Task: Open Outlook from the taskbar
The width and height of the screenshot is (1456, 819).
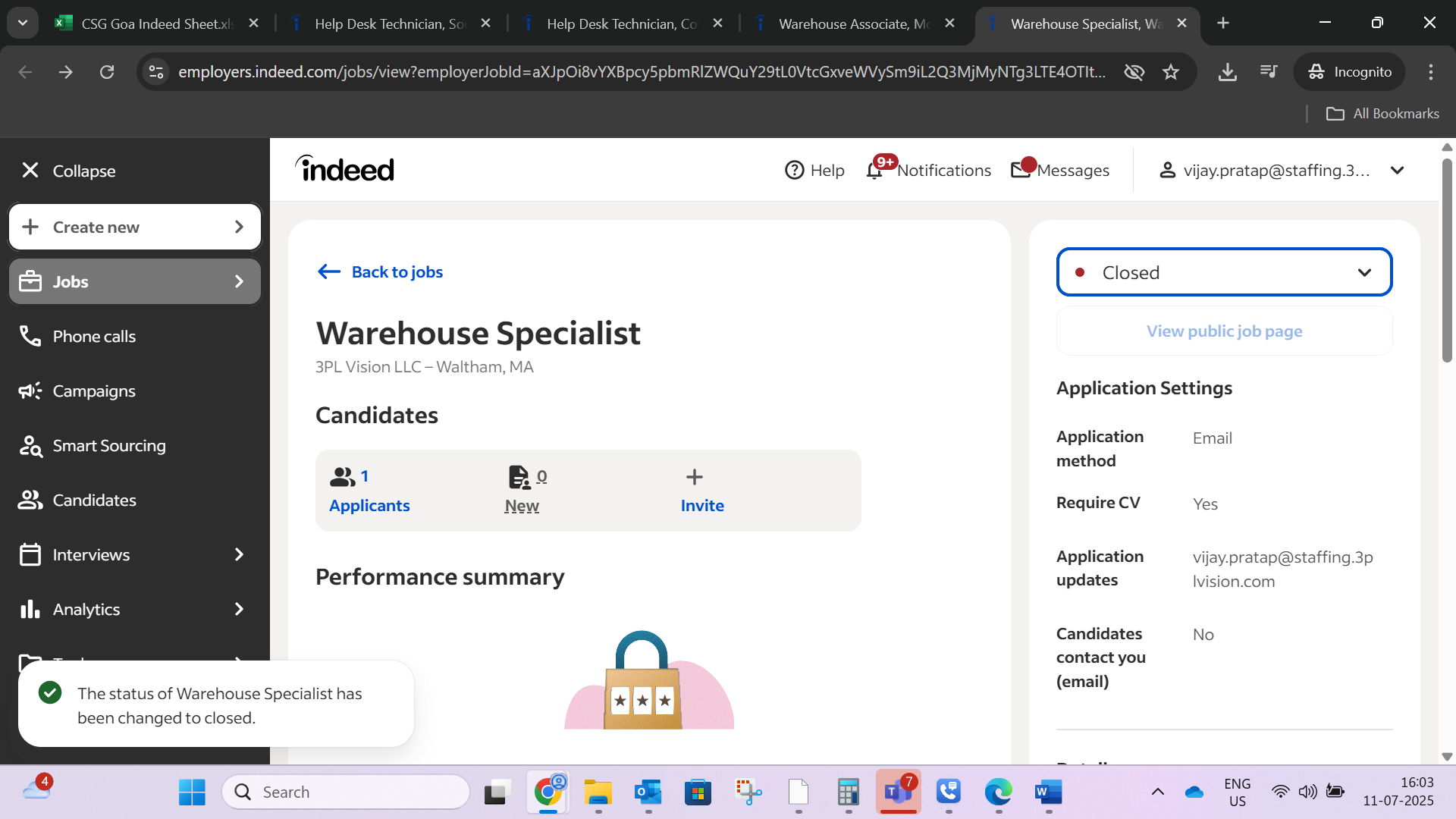Action: point(648,792)
